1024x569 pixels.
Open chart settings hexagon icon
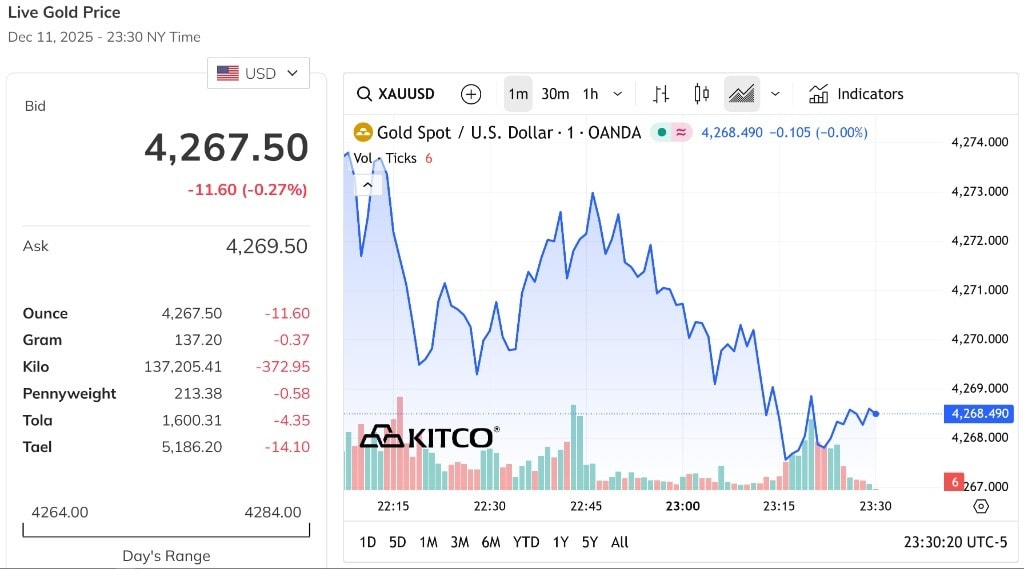(x=980, y=506)
